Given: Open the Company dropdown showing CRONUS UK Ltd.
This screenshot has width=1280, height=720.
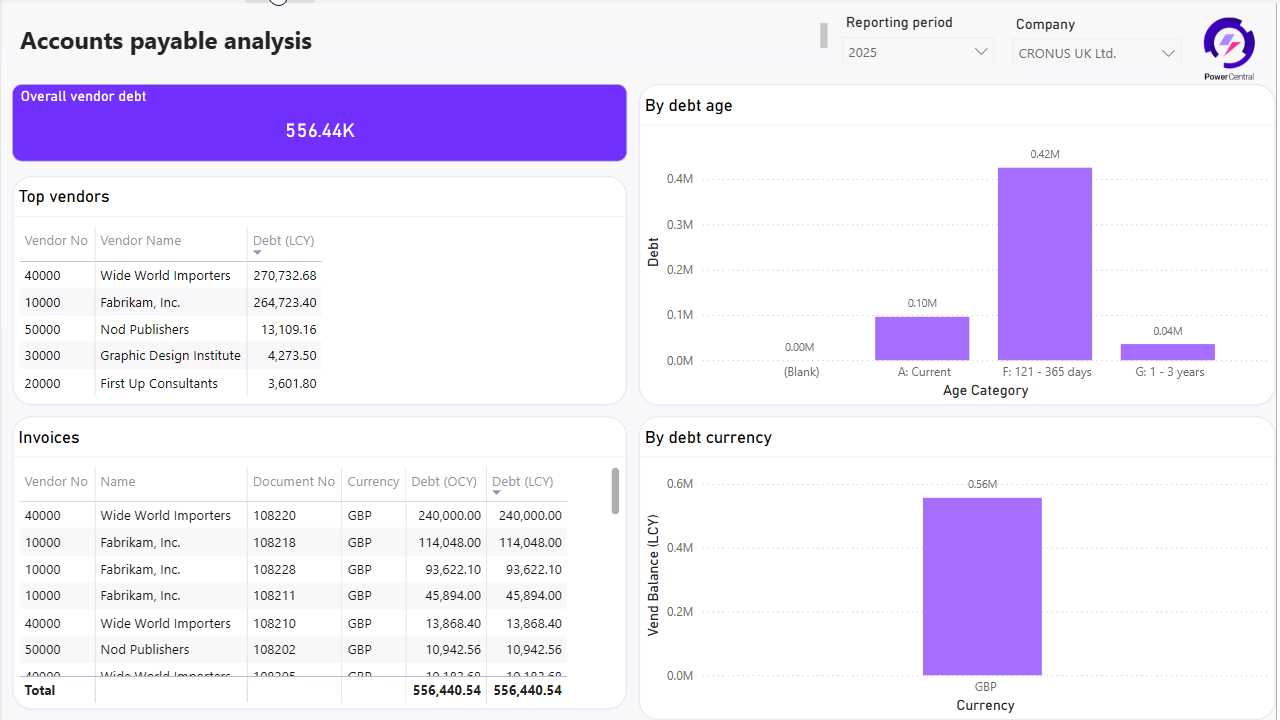Looking at the screenshot, I should pyautogui.click(x=1097, y=53).
